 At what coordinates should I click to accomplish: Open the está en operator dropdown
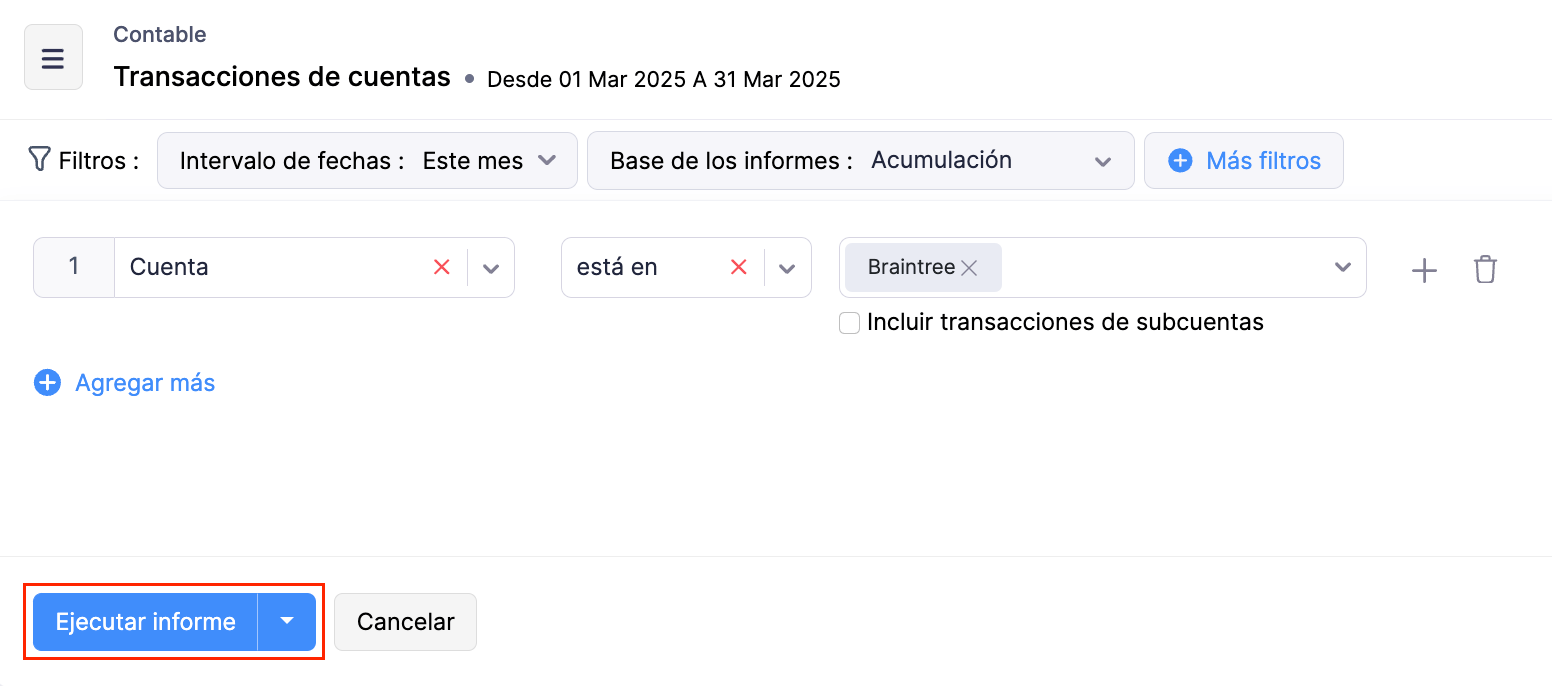click(787, 267)
